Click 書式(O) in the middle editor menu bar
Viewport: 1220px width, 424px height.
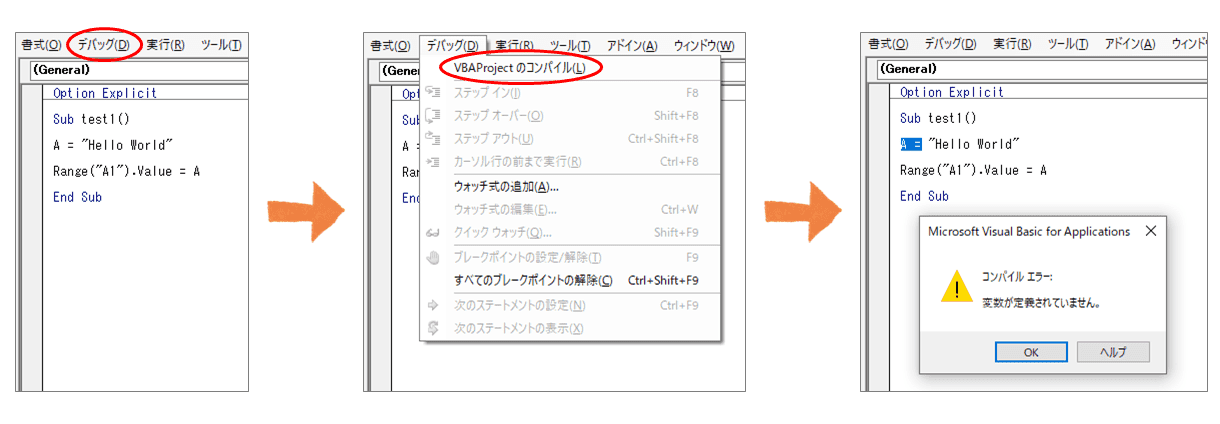[390, 46]
